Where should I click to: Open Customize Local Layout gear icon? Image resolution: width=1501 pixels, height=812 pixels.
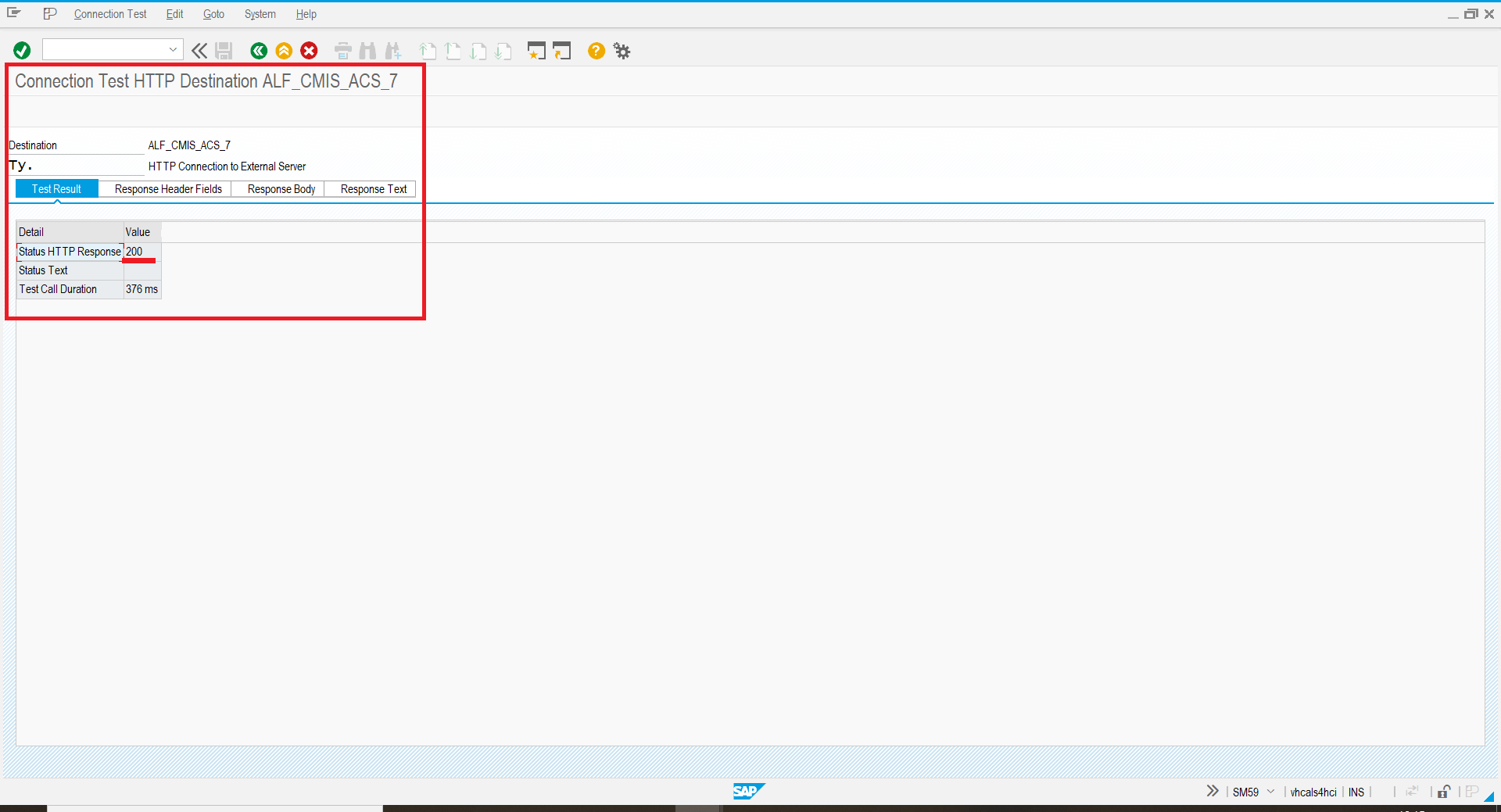point(622,51)
